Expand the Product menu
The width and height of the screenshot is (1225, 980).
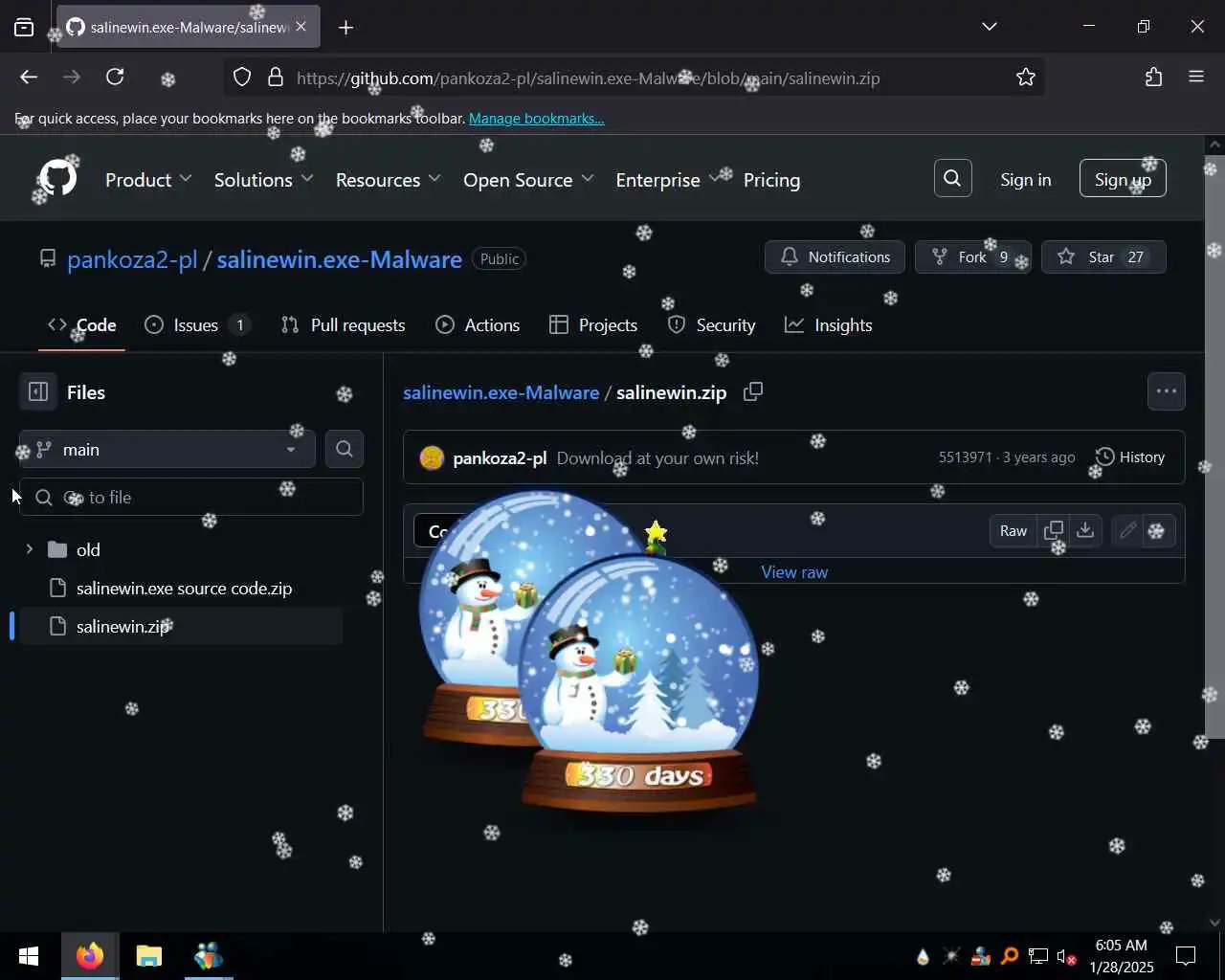coord(148,180)
